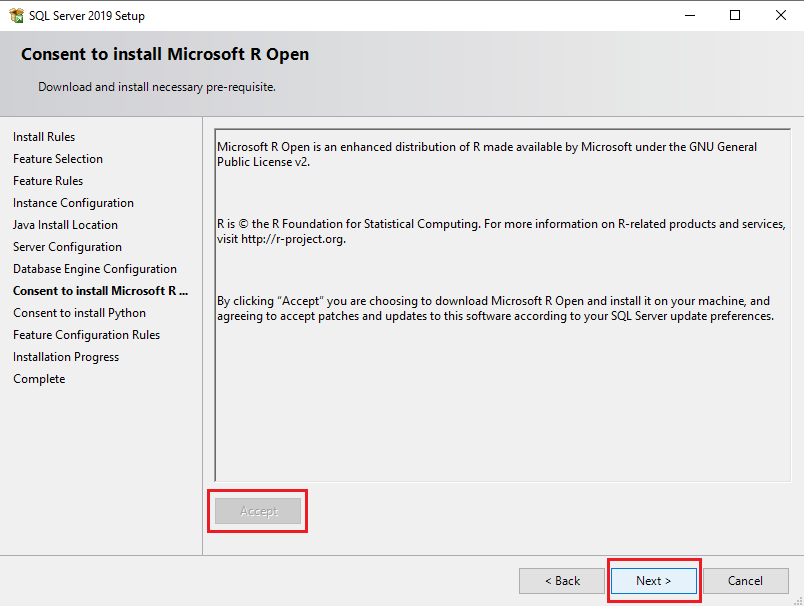
Task: Select Consent to install Python step
Action: tap(79, 313)
